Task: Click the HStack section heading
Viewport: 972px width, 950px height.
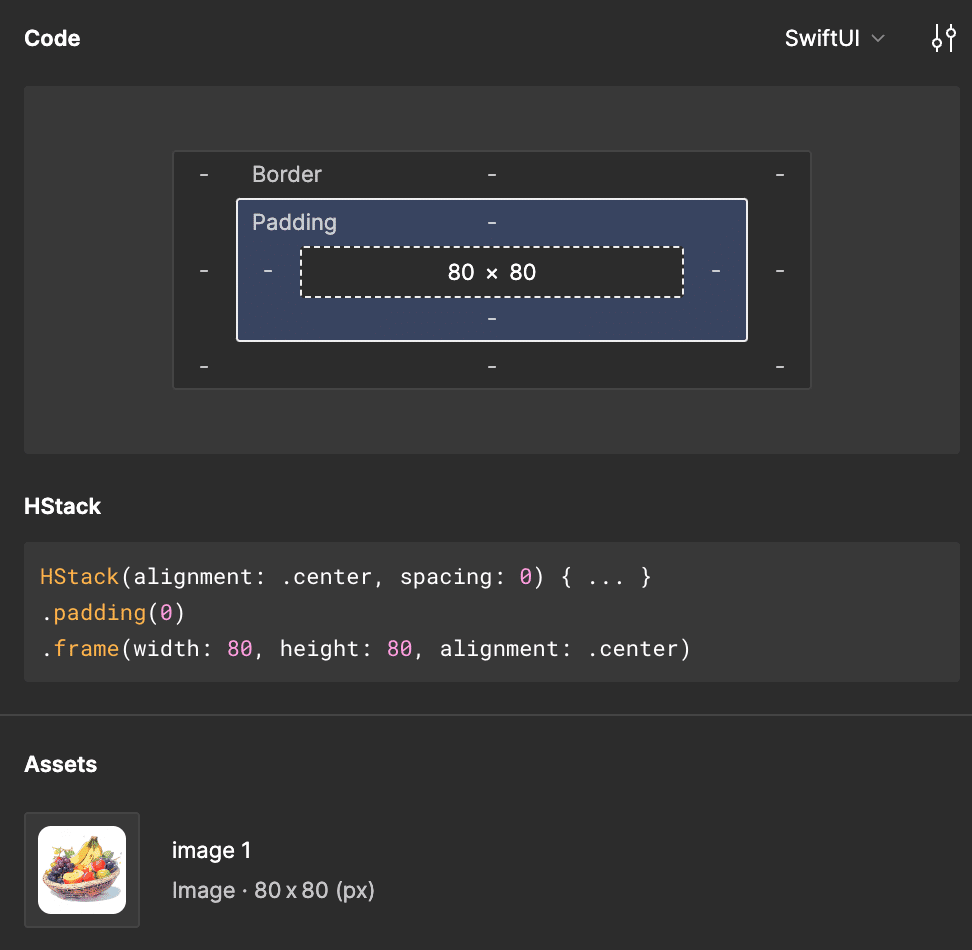Action: point(62,506)
